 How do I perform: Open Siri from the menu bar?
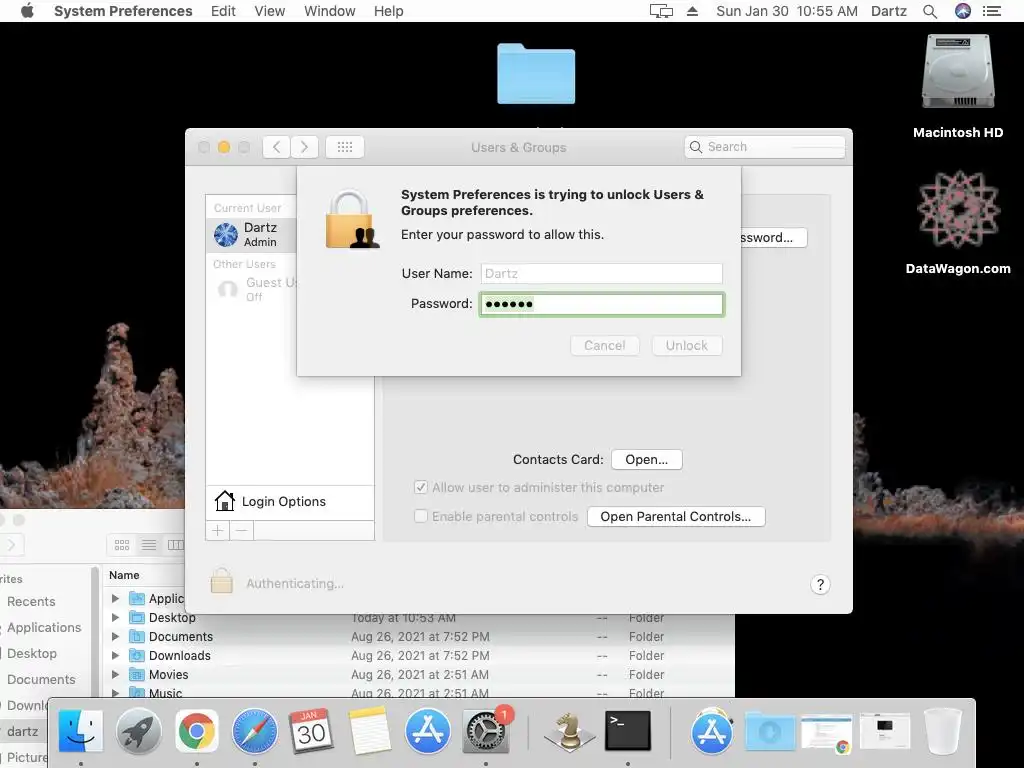(x=963, y=11)
